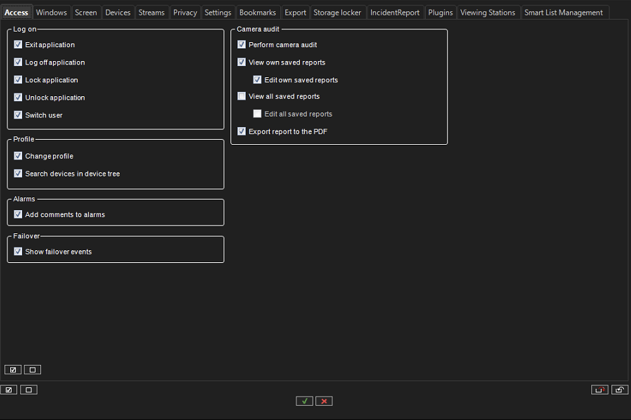Click the check-all icon in the outer footer
631x420 pixels.
point(9,389)
